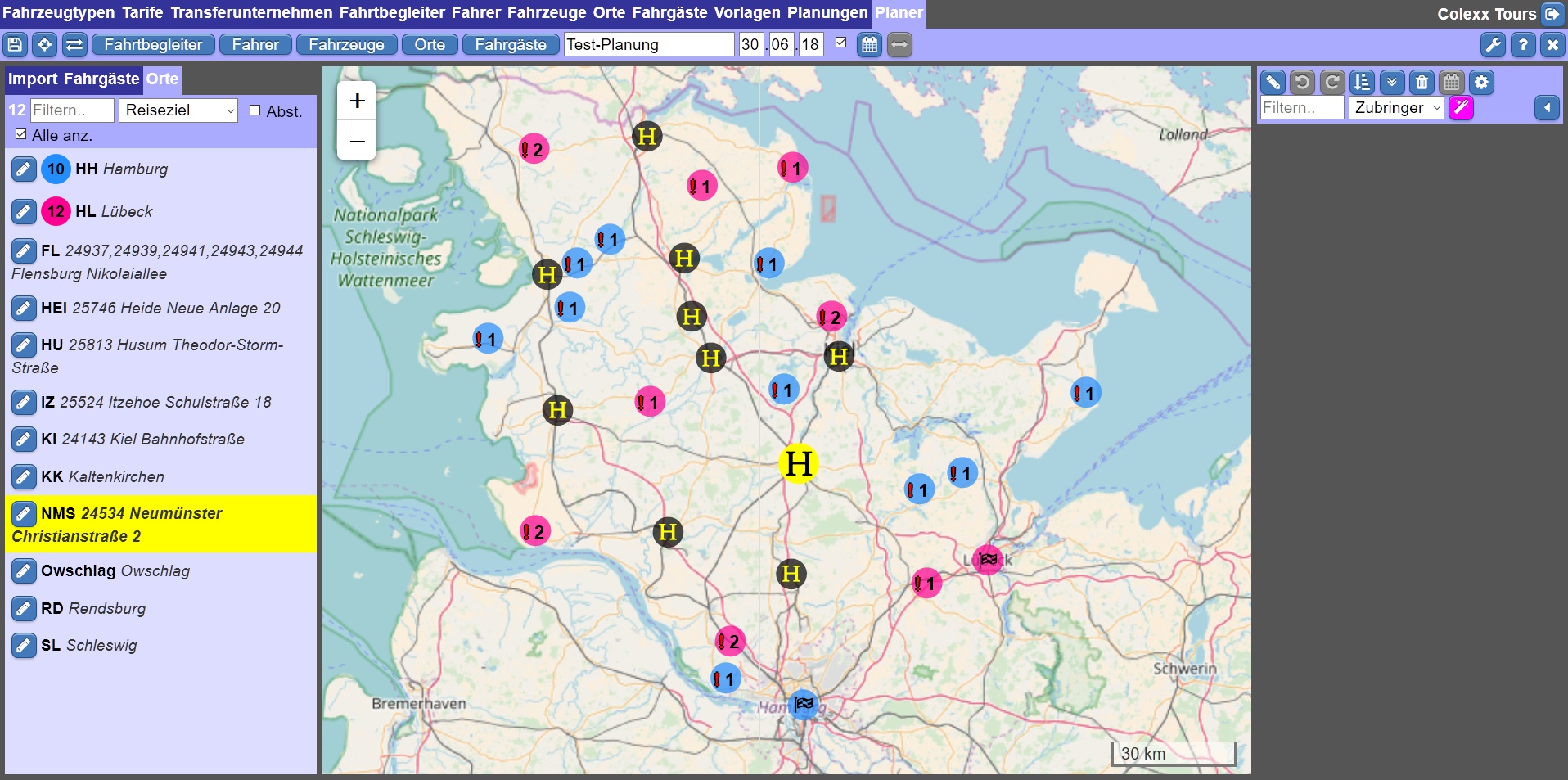Screen dimensions: 1568x780
Task: Enable the Abst. checkbox
Action: (255, 110)
